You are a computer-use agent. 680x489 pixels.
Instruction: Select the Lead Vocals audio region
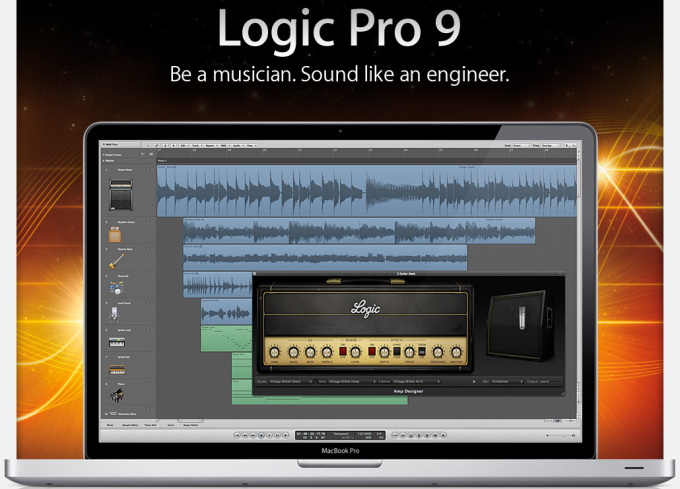(226, 311)
